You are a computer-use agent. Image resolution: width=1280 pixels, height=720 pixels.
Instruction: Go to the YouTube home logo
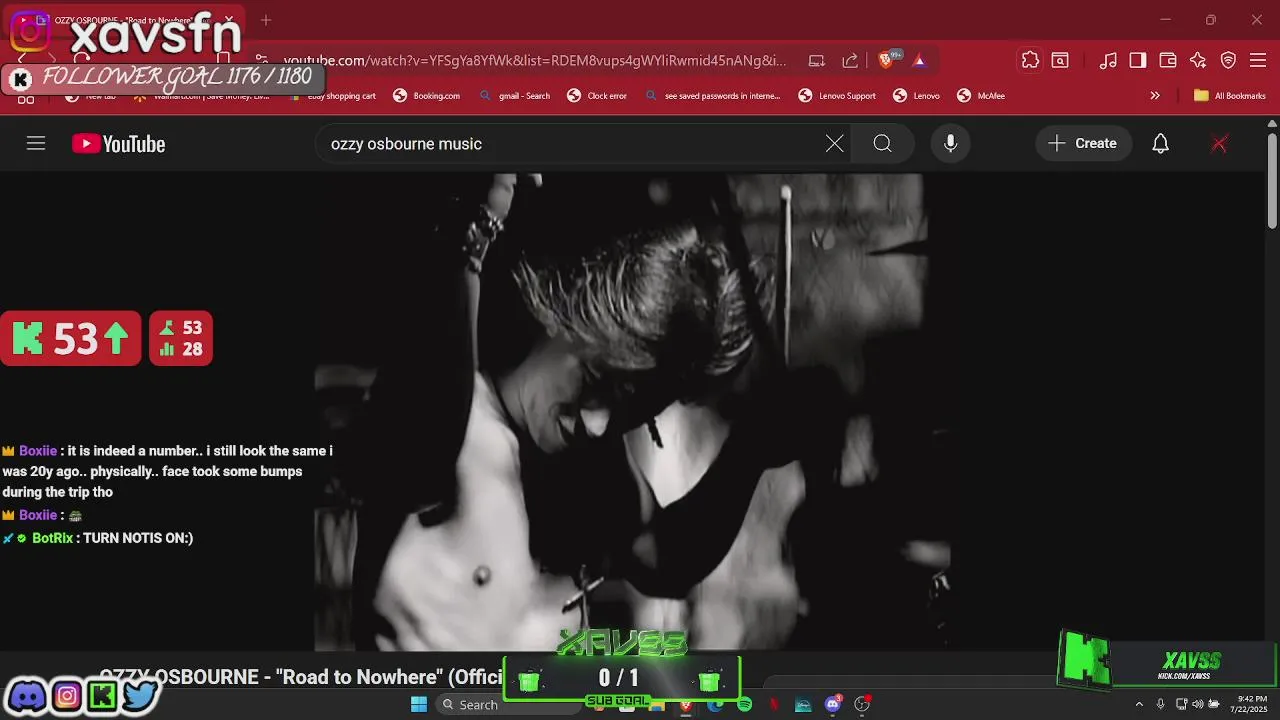118,144
